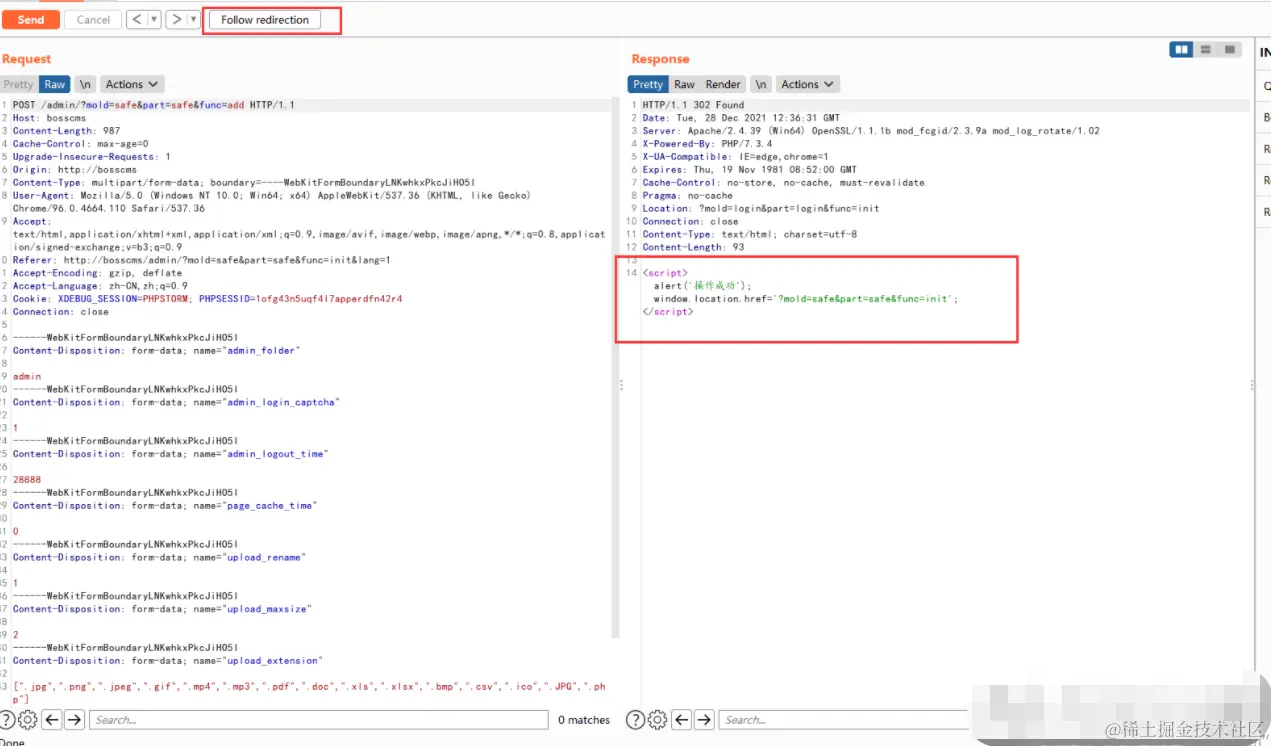
Task: Open the Request Actions dropdown
Action: pos(132,85)
